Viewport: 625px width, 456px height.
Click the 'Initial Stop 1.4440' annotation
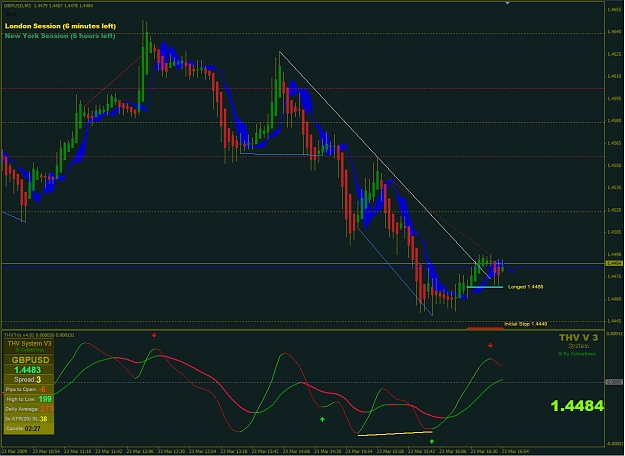525,324
